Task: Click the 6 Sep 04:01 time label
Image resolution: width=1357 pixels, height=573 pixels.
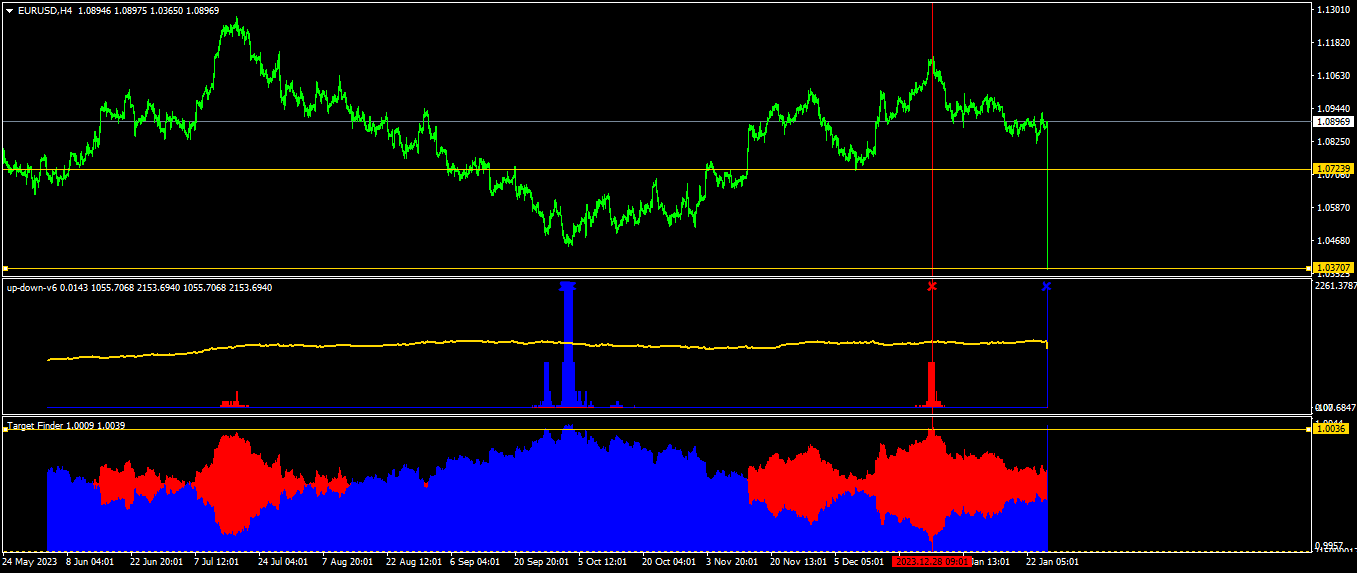Action: coord(476,561)
